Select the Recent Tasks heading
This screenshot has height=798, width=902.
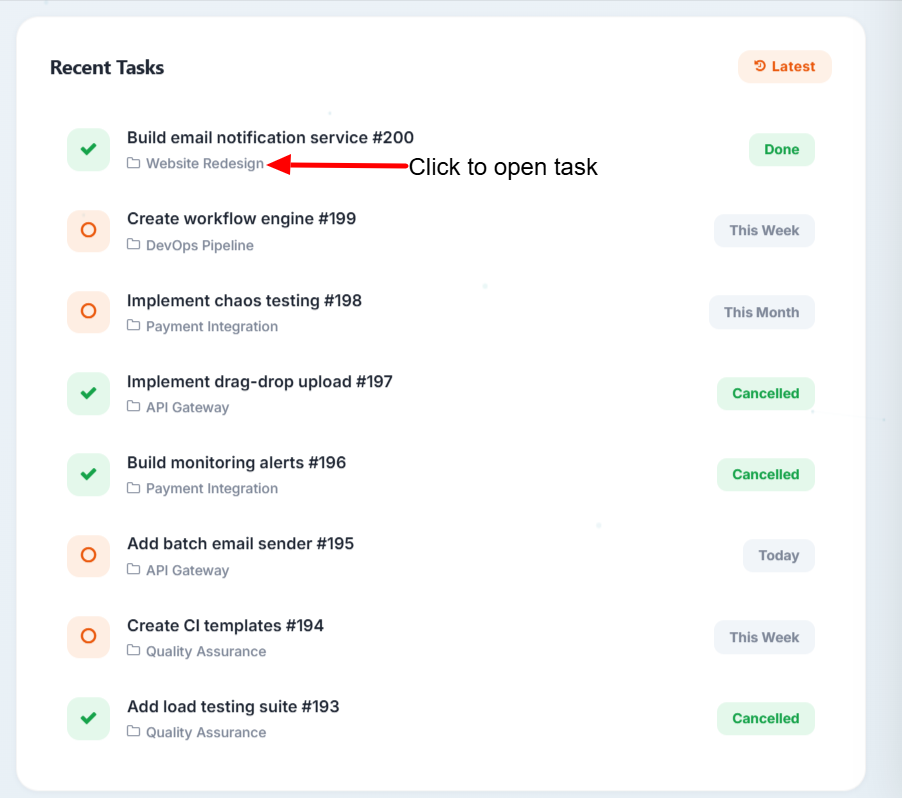(107, 67)
